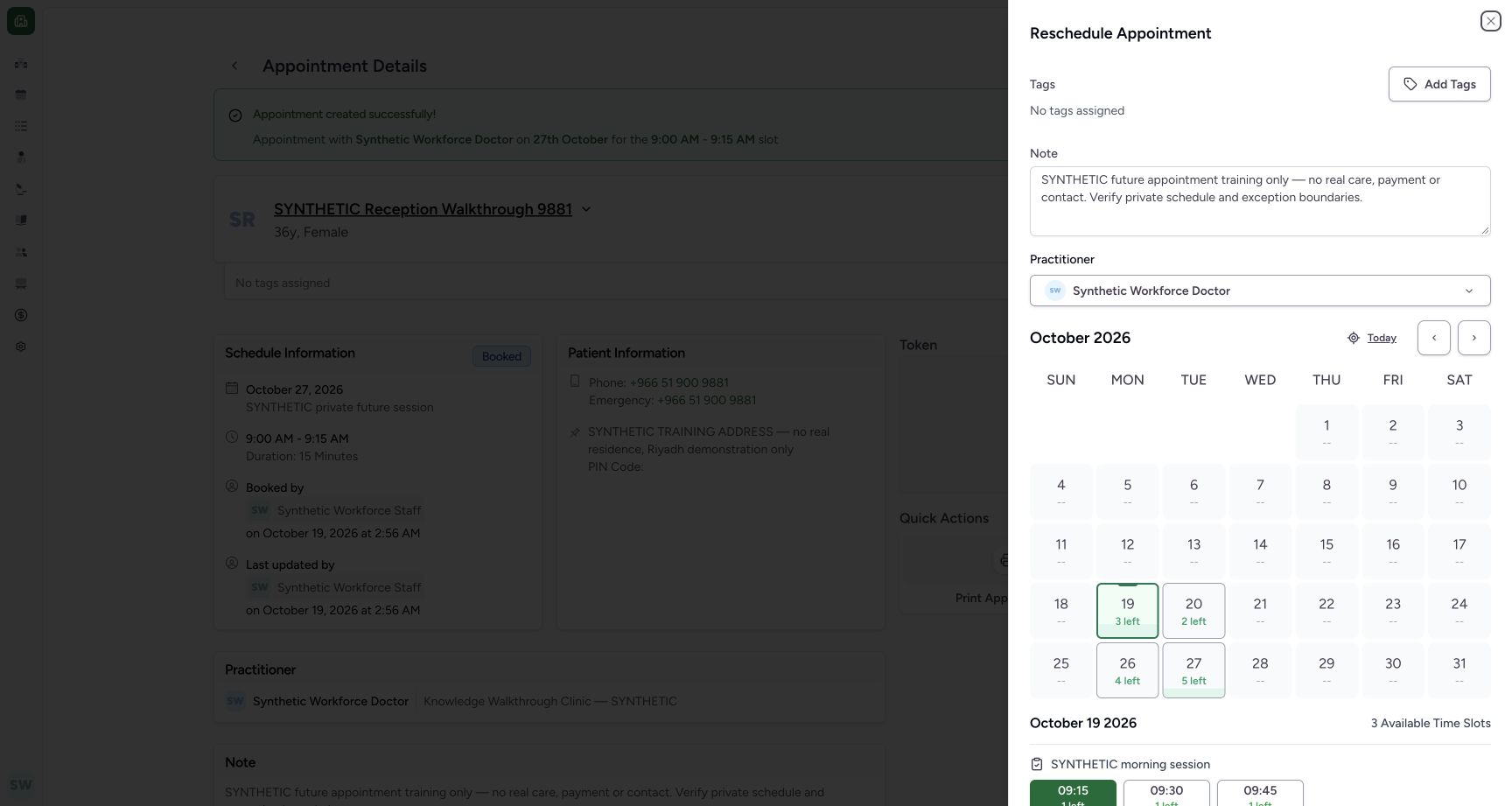This screenshot has height=806, width=1512.
Task: Click the 'October 2026' month heading
Action: pyautogui.click(x=1080, y=338)
